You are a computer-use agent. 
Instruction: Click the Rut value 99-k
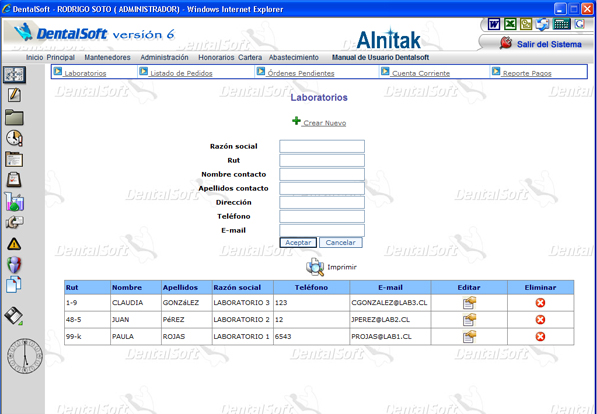(73, 337)
